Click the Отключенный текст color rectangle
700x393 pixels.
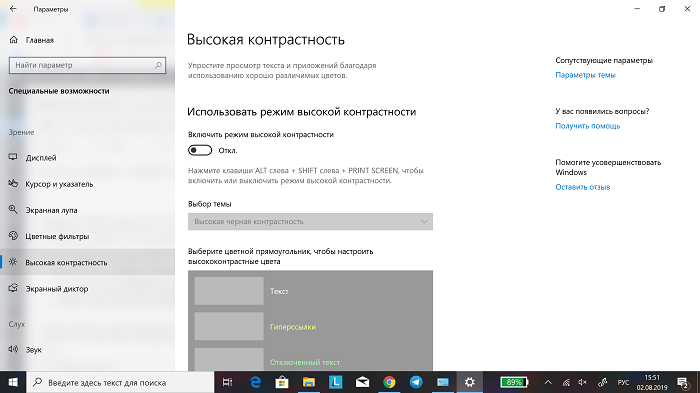click(x=229, y=360)
